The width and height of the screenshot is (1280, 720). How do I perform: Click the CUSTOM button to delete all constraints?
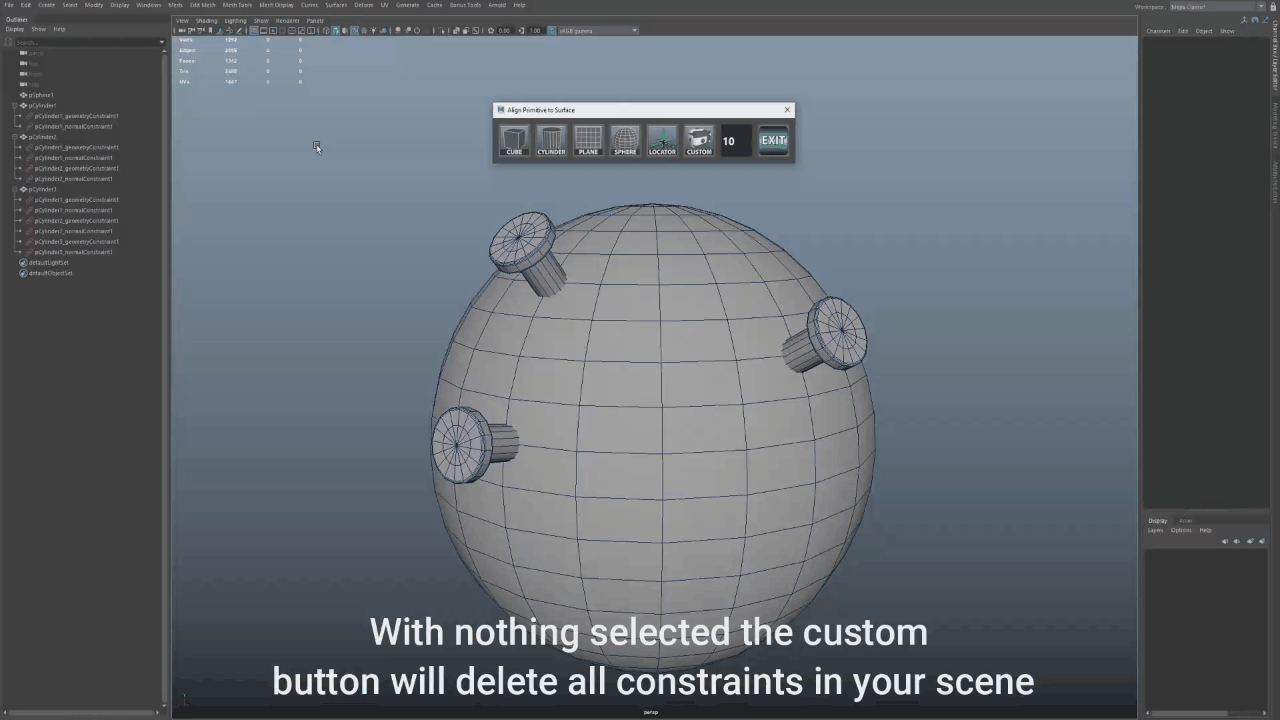[698, 140]
